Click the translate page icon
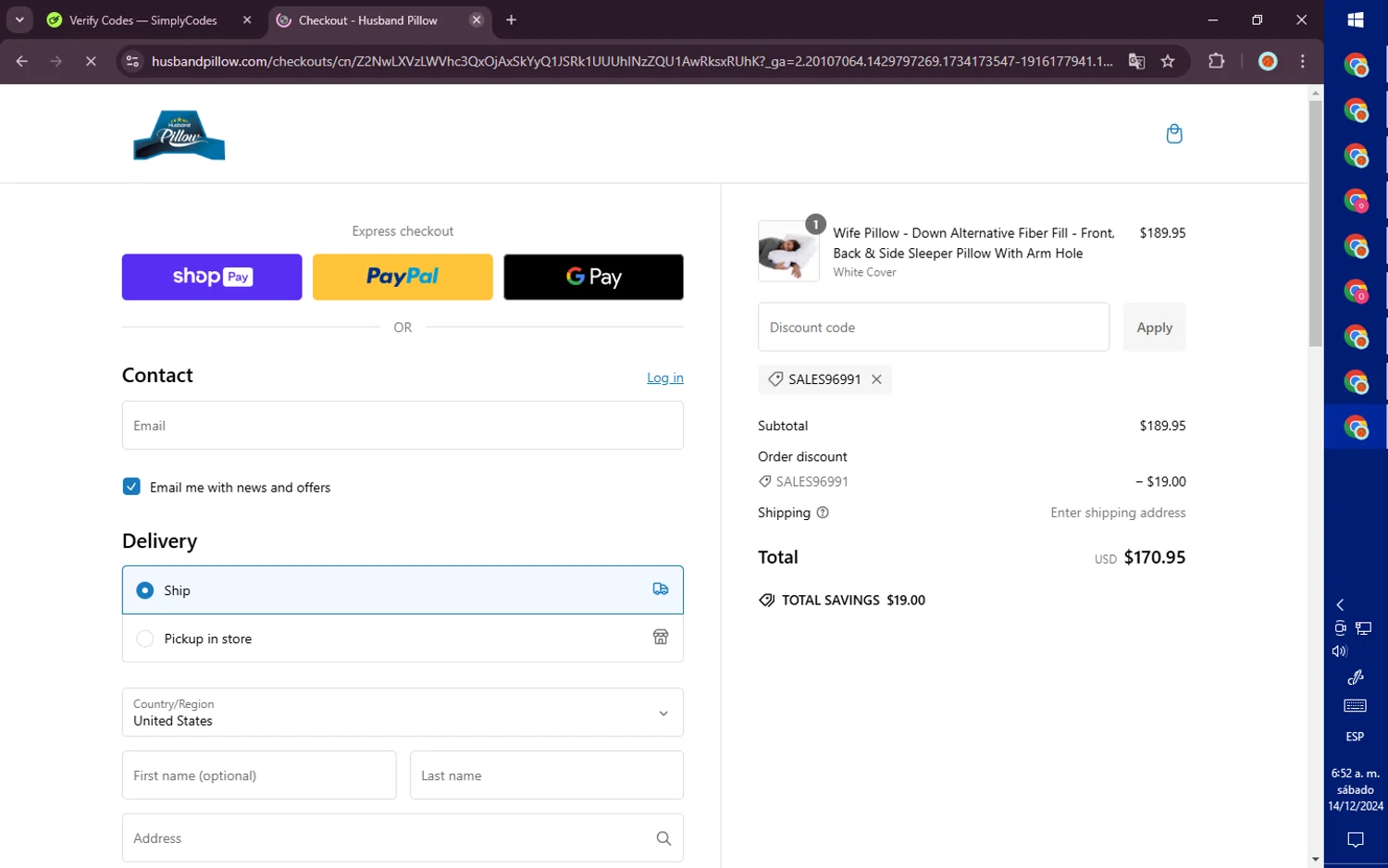Image resolution: width=1388 pixels, height=868 pixels. [1136, 61]
